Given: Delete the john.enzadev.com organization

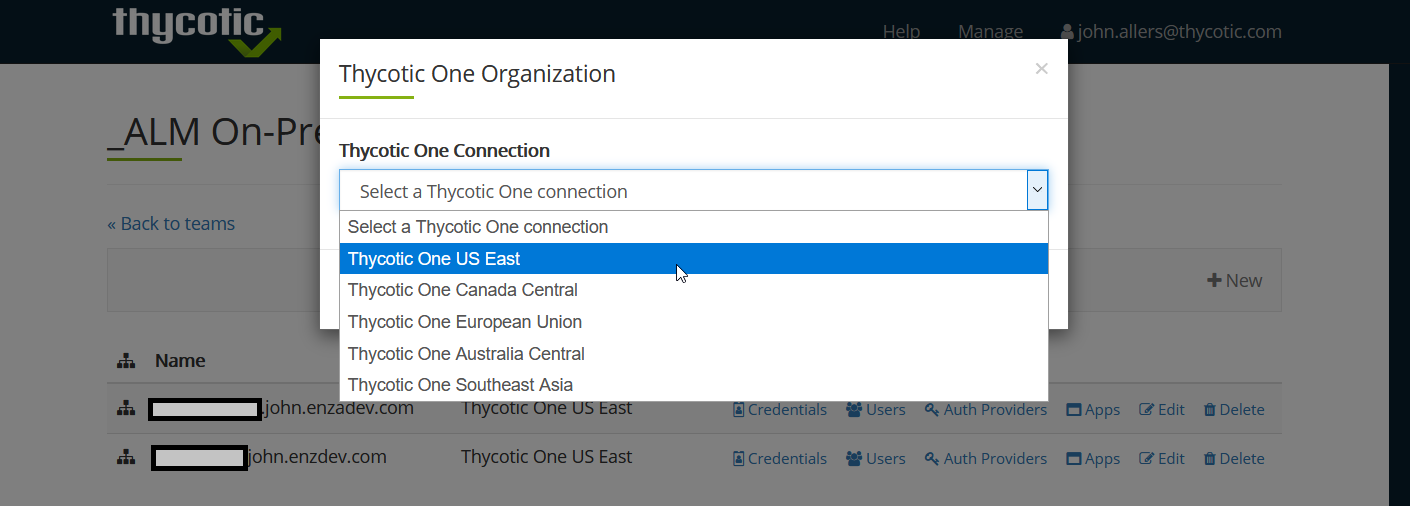Looking at the screenshot, I should 1234,410.
